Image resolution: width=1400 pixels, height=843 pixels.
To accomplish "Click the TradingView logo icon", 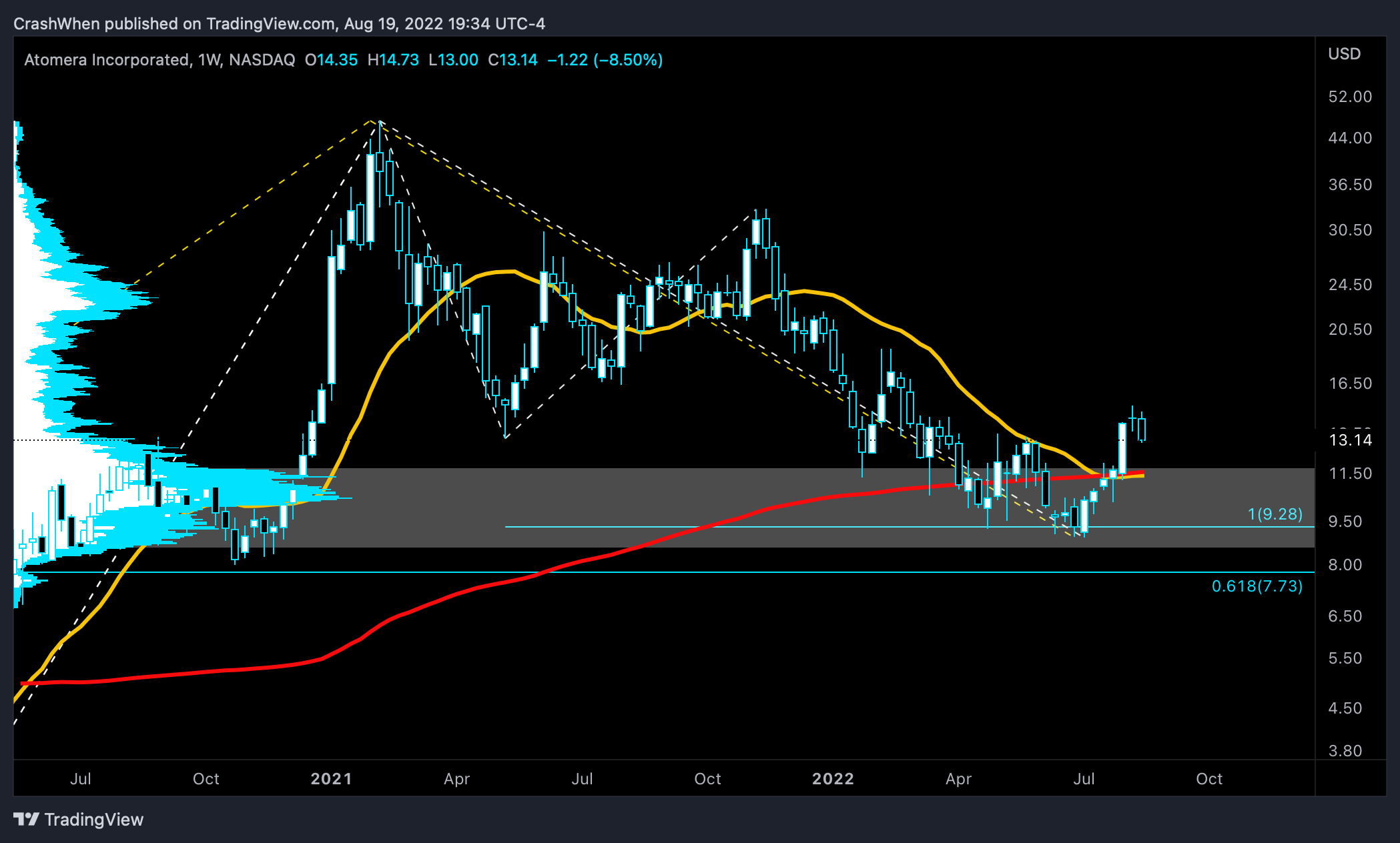I will coord(27,819).
